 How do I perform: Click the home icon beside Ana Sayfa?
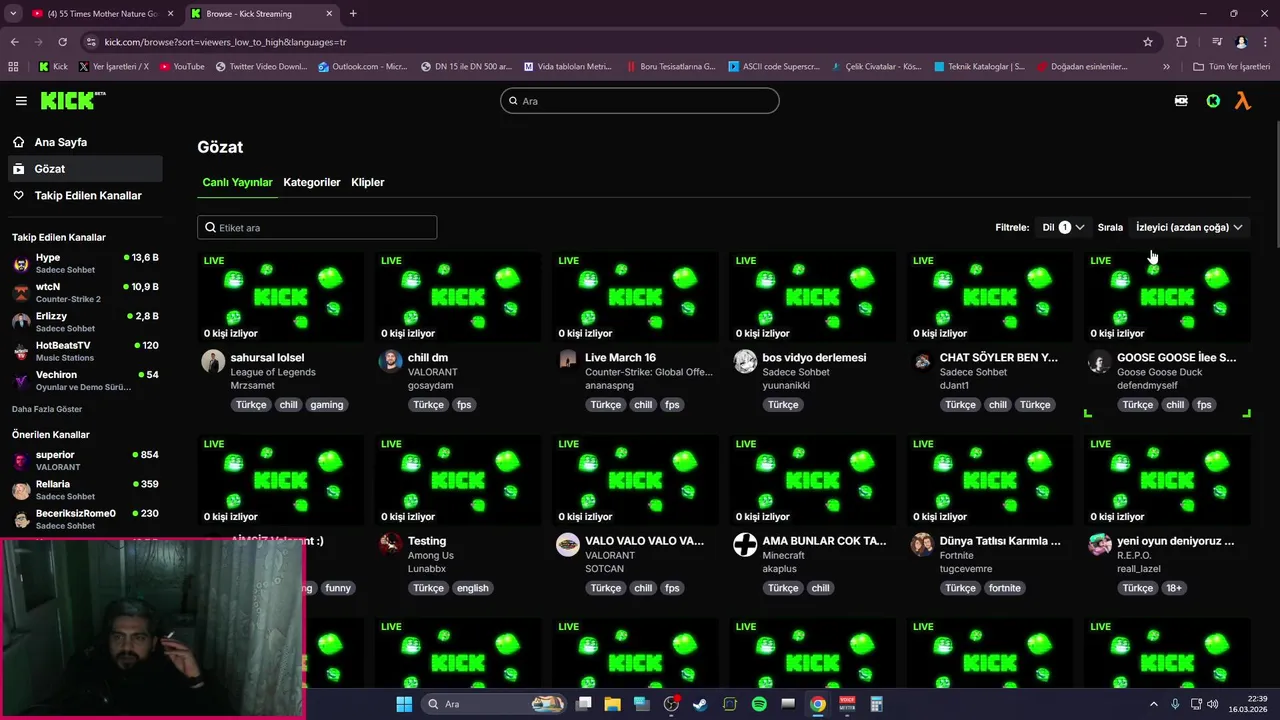click(18, 142)
